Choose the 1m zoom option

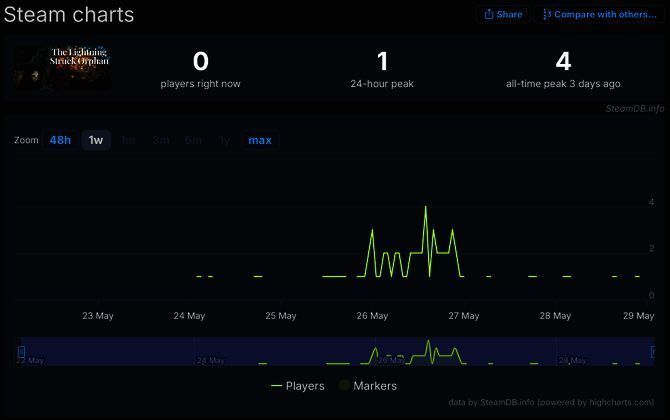128,140
